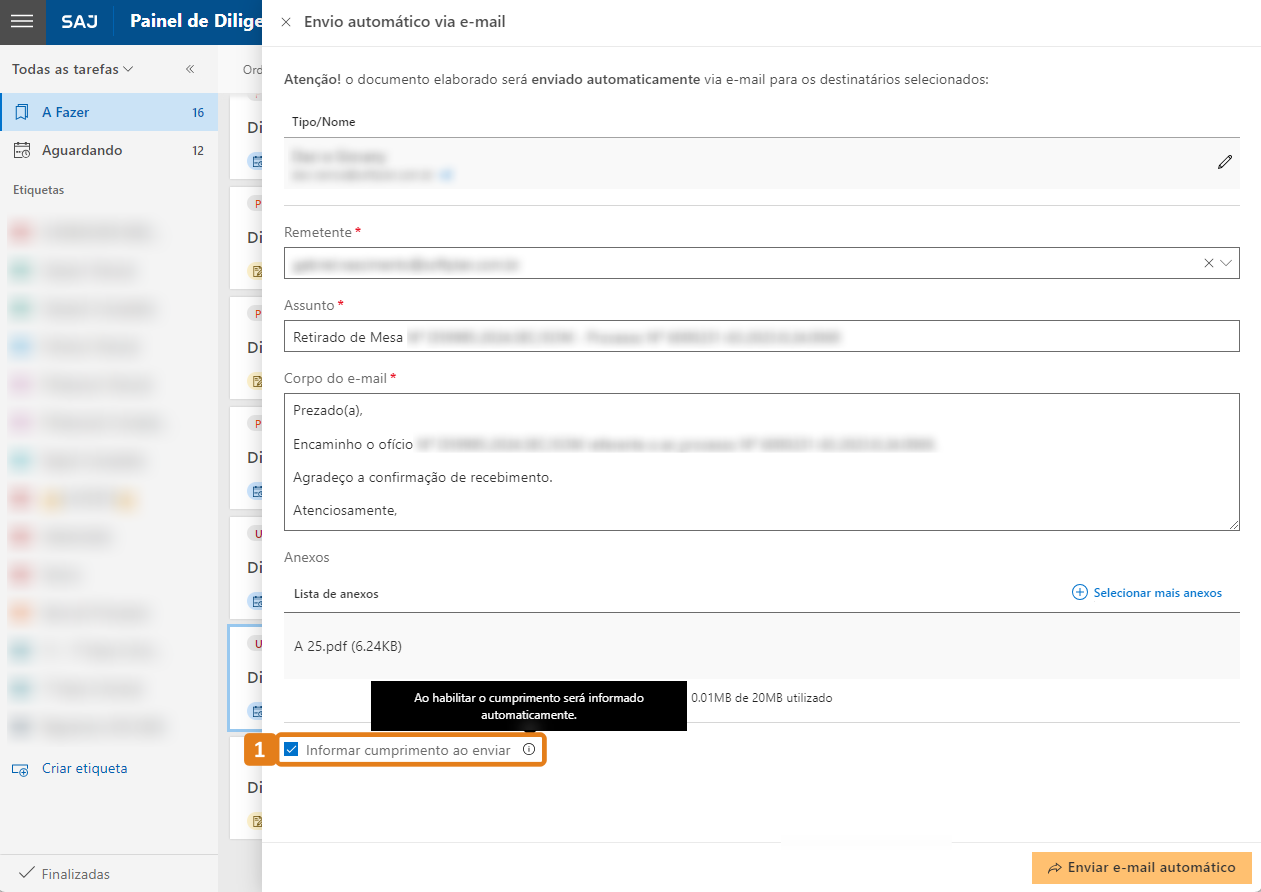Disable Informar cumprimento ao enviar
This screenshot has height=892, width=1261.
pyautogui.click(x=292, y=749)
